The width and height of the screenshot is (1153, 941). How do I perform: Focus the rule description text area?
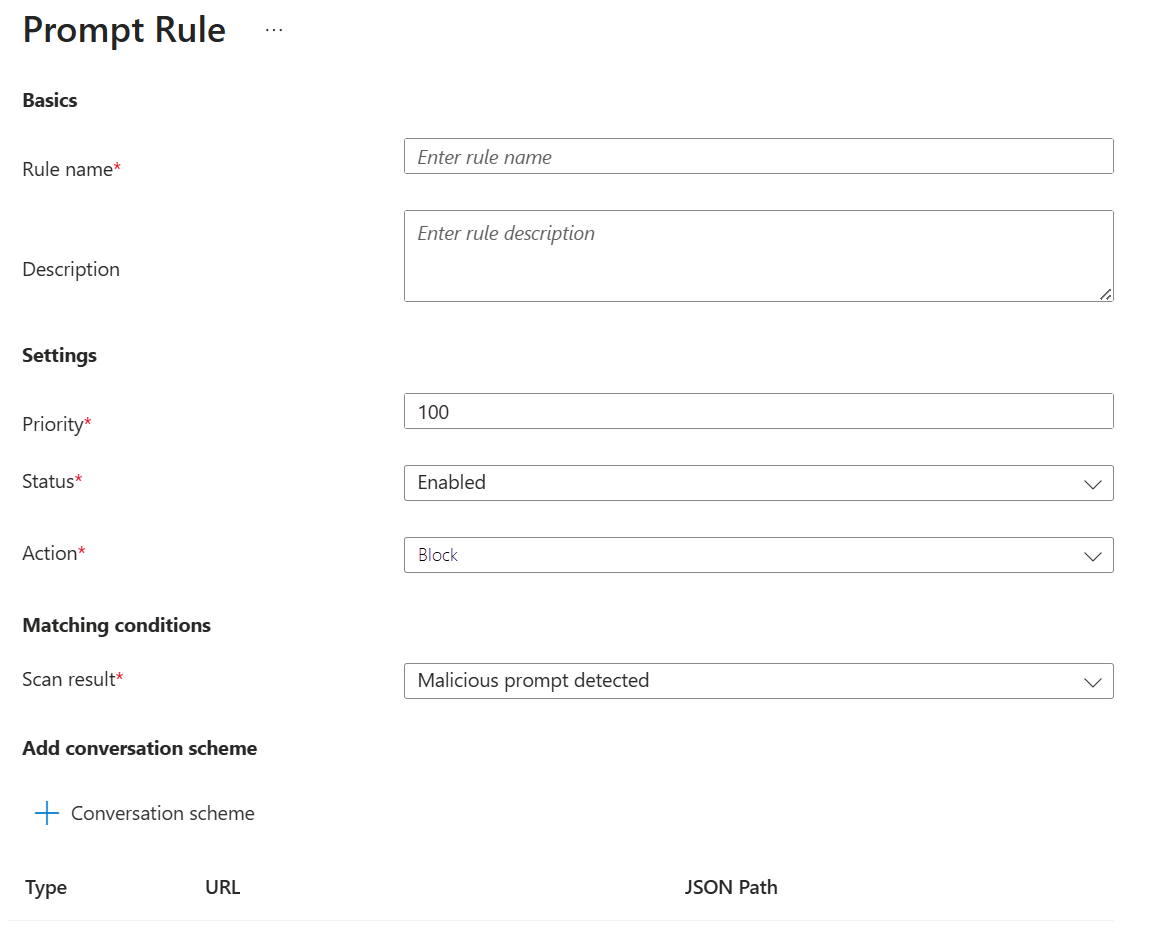[x=757, y=255]
